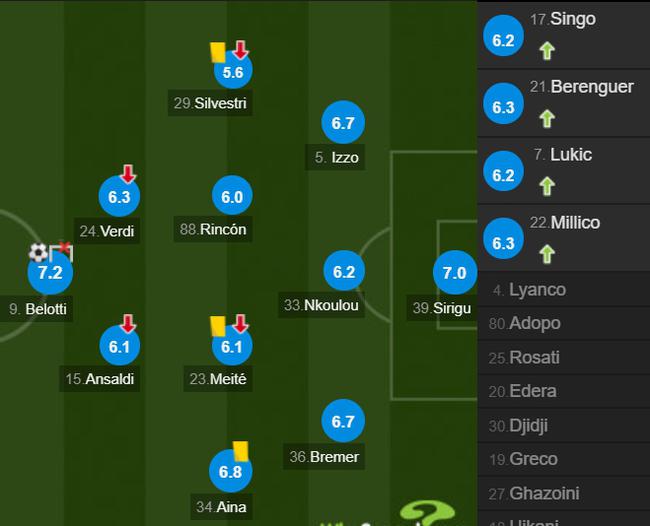Click Belotti's missed penalty icon

point(61,252)
